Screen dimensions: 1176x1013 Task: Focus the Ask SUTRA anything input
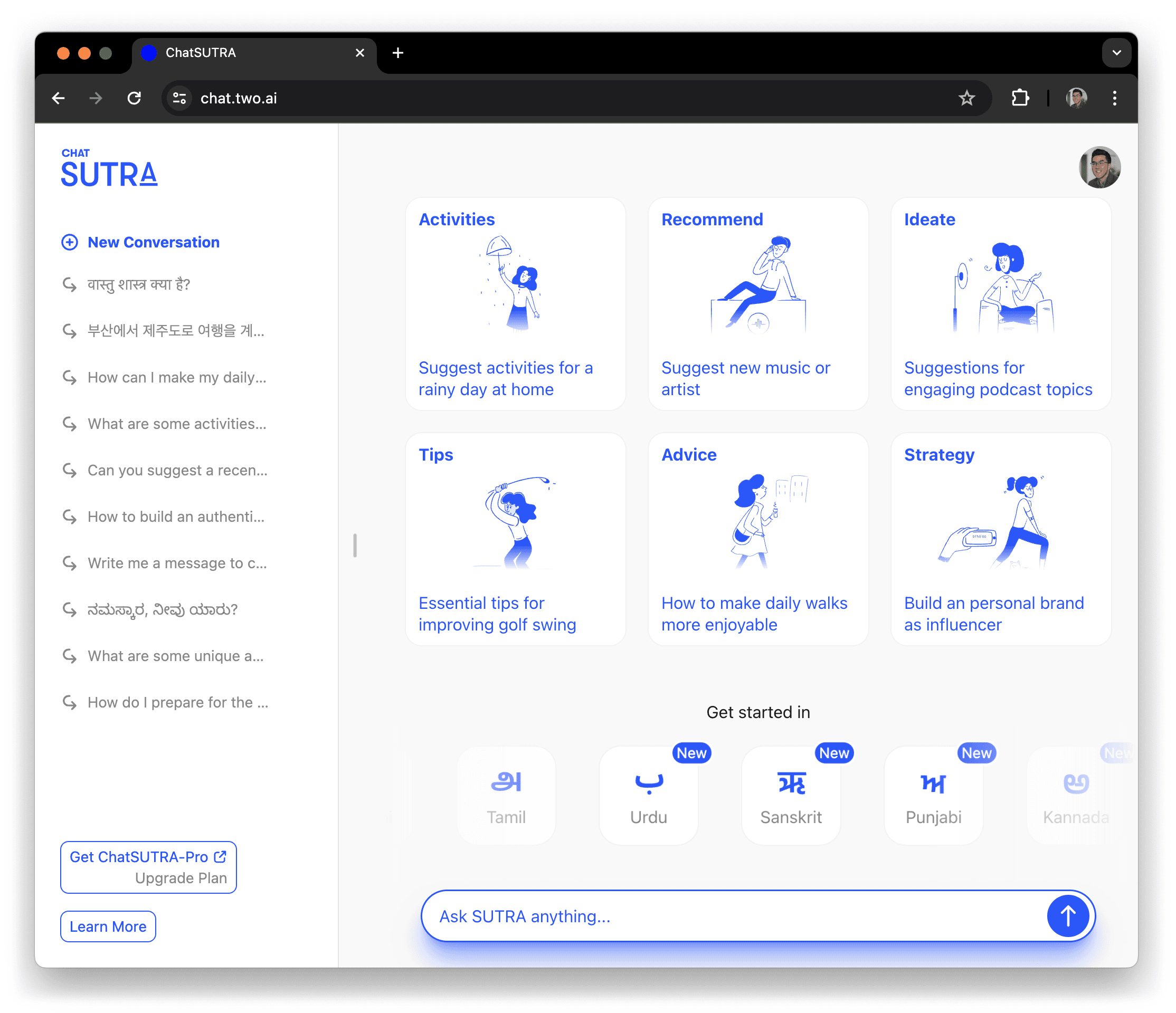732,915
